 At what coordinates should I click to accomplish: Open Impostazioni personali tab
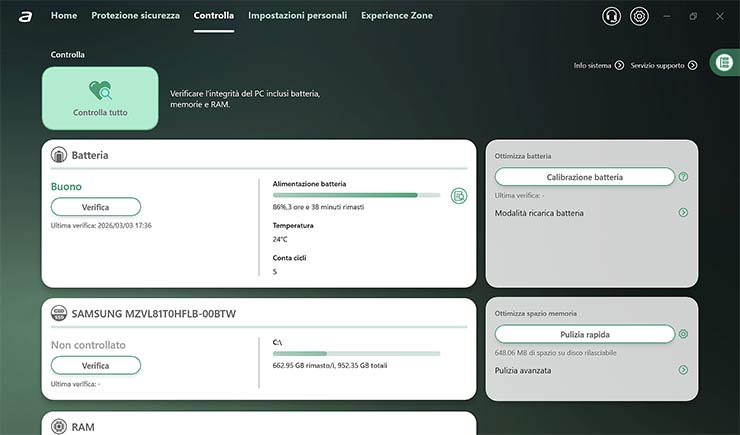(x=297, y=16)
